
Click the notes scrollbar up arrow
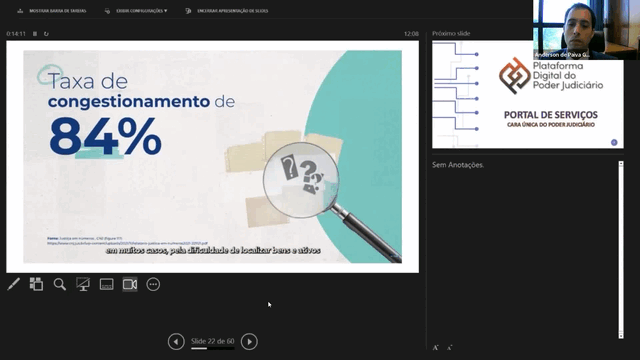pos(621,164)
